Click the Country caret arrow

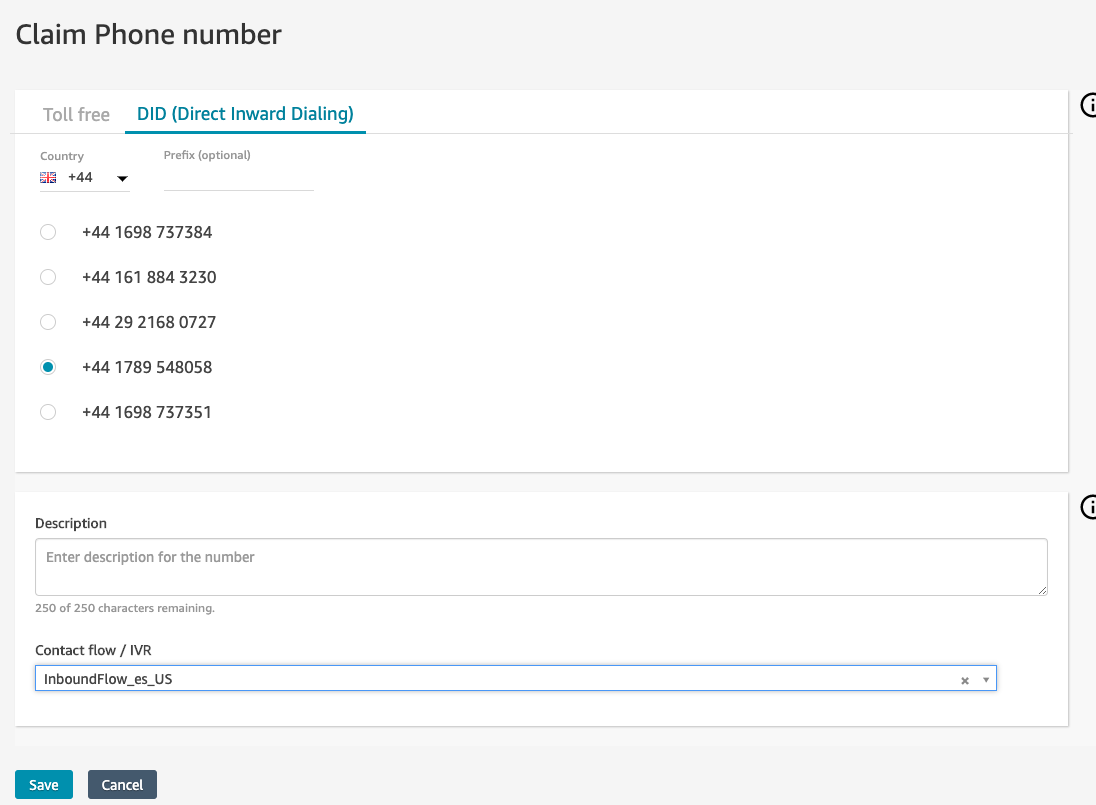pos(122,179)
